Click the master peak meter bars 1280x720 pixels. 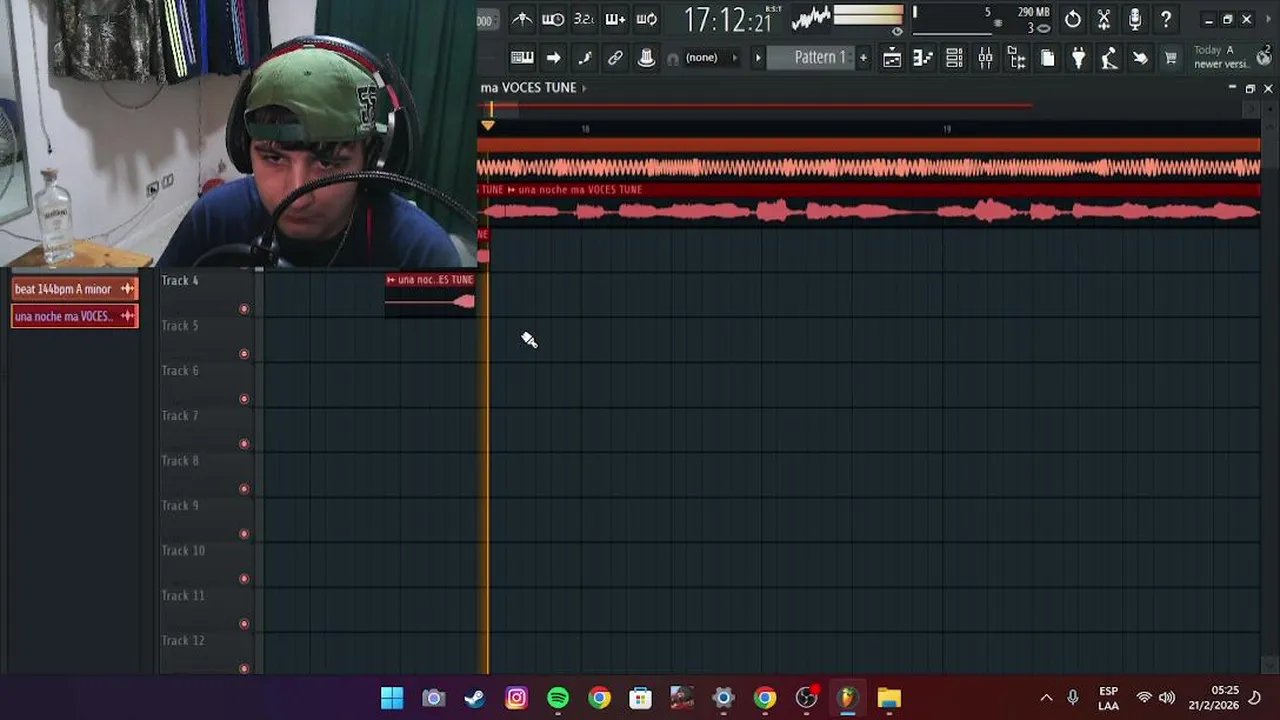click(868, 15)
